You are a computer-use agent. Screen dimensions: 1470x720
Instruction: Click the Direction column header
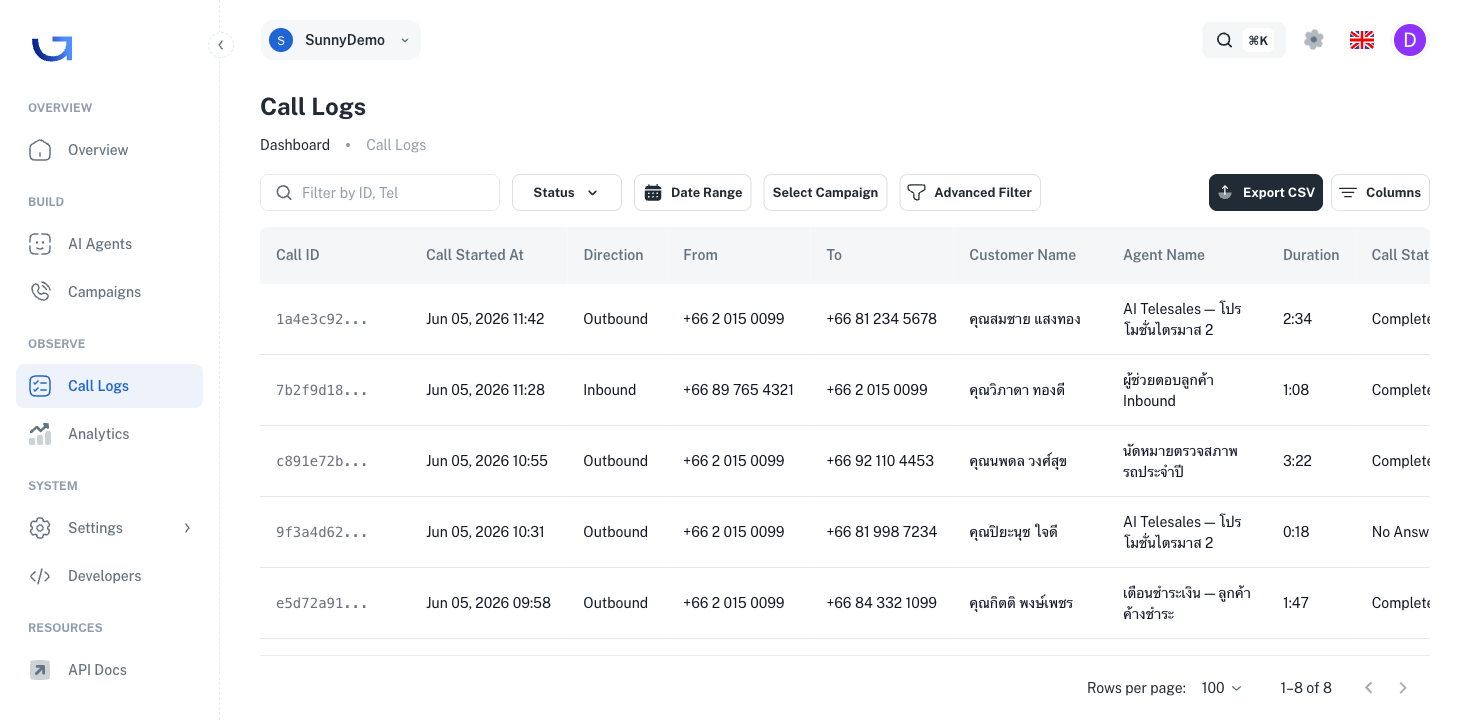(613, 255)
